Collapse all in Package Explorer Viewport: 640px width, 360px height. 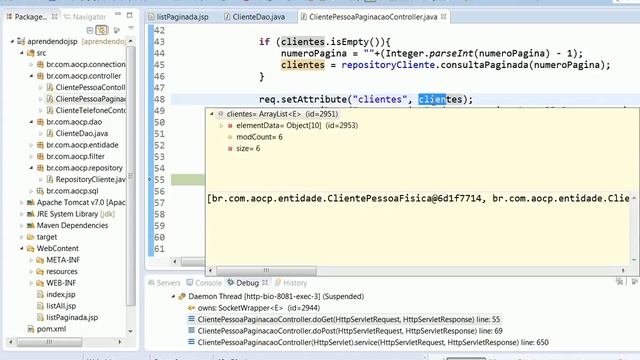point(90,30)
